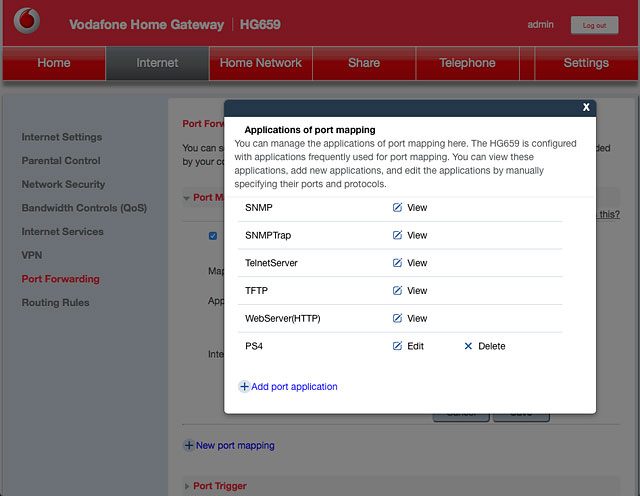640x496 pixels.
Task: Open the Internet tab
Action: (x=157, y=63)
